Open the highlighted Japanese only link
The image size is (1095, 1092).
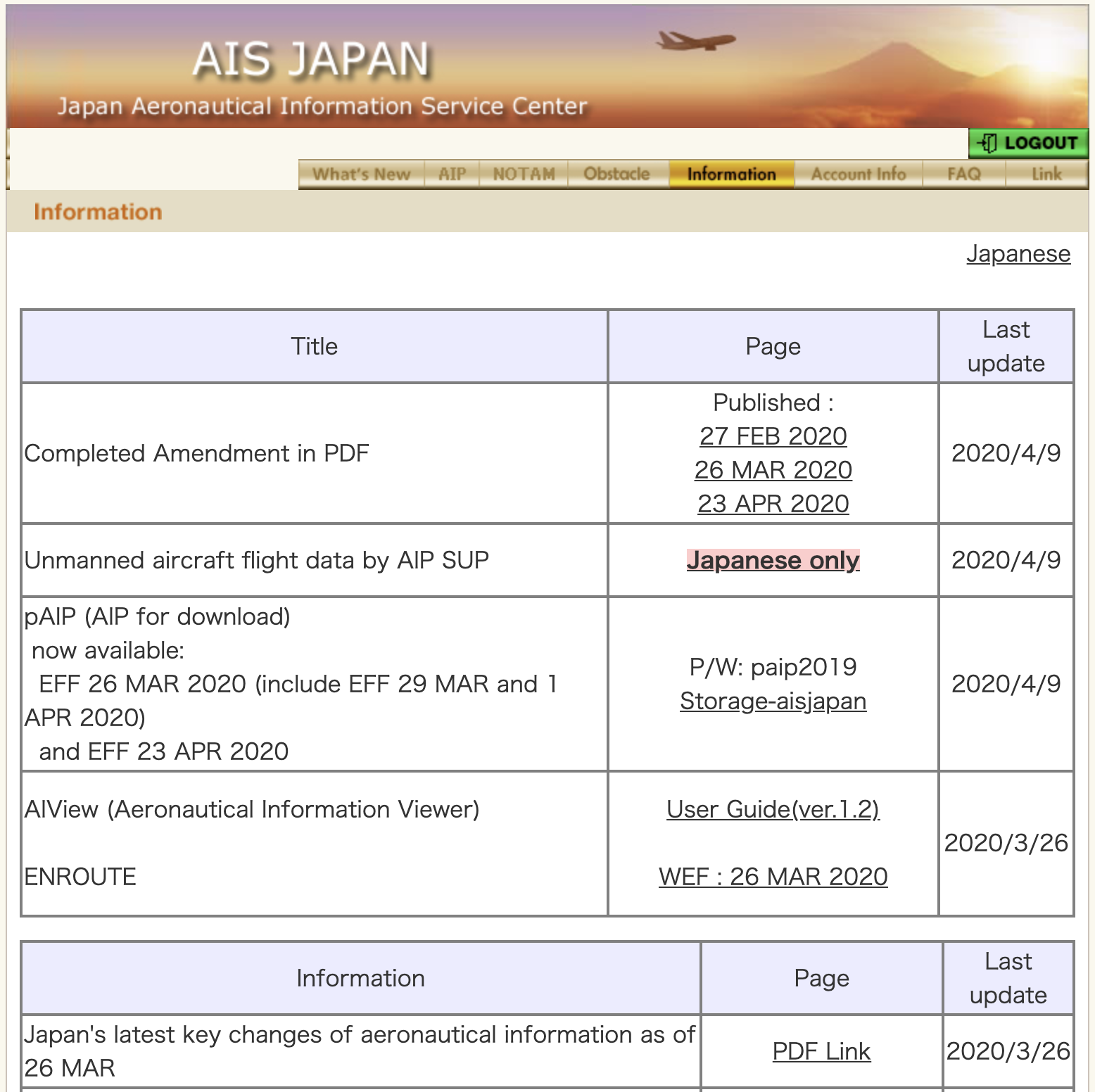pyautogui.click(x=773, y=560)
